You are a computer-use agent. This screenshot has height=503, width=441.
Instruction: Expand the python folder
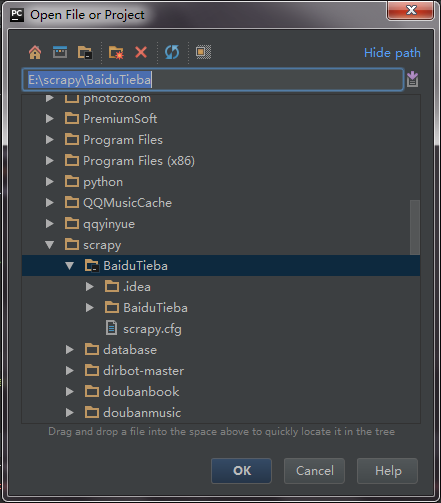coord(50,181)
